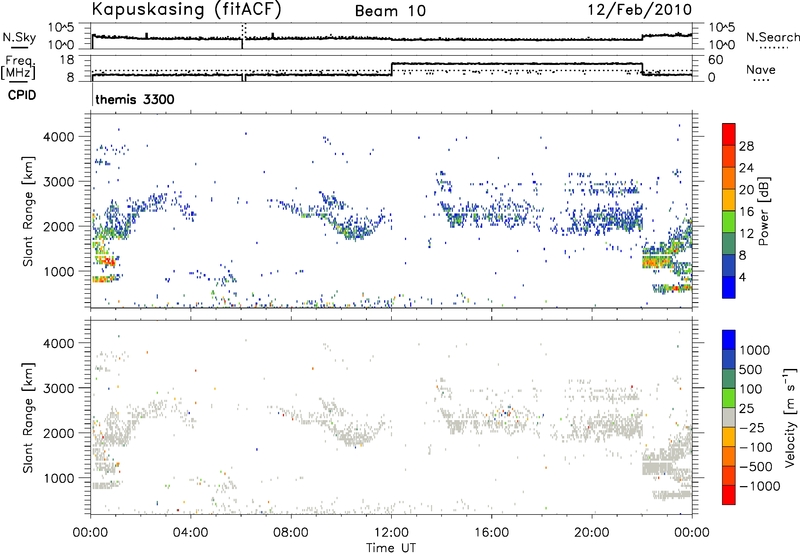Screen dimensions: 800x554
Task: Click the '100' Velocity scale value
Action: [x=751, y=389]
